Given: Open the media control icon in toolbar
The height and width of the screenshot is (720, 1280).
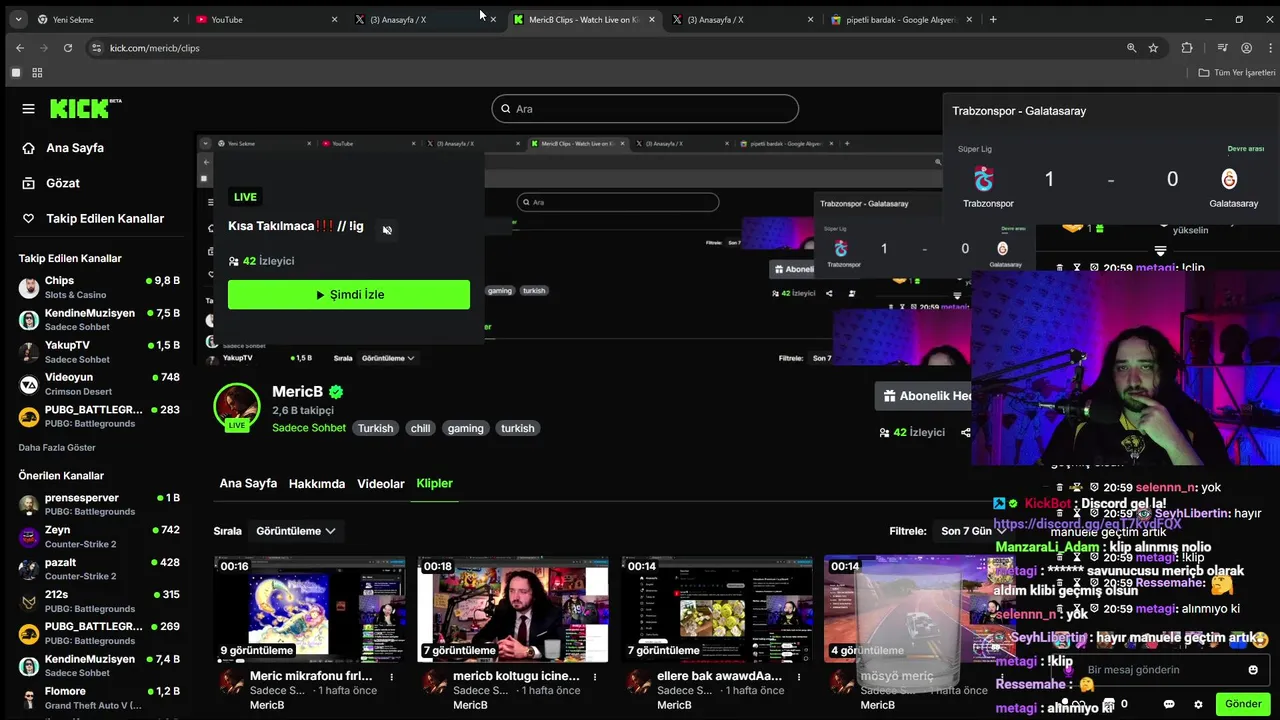Looking at the screenshot, I should 1222,48.
